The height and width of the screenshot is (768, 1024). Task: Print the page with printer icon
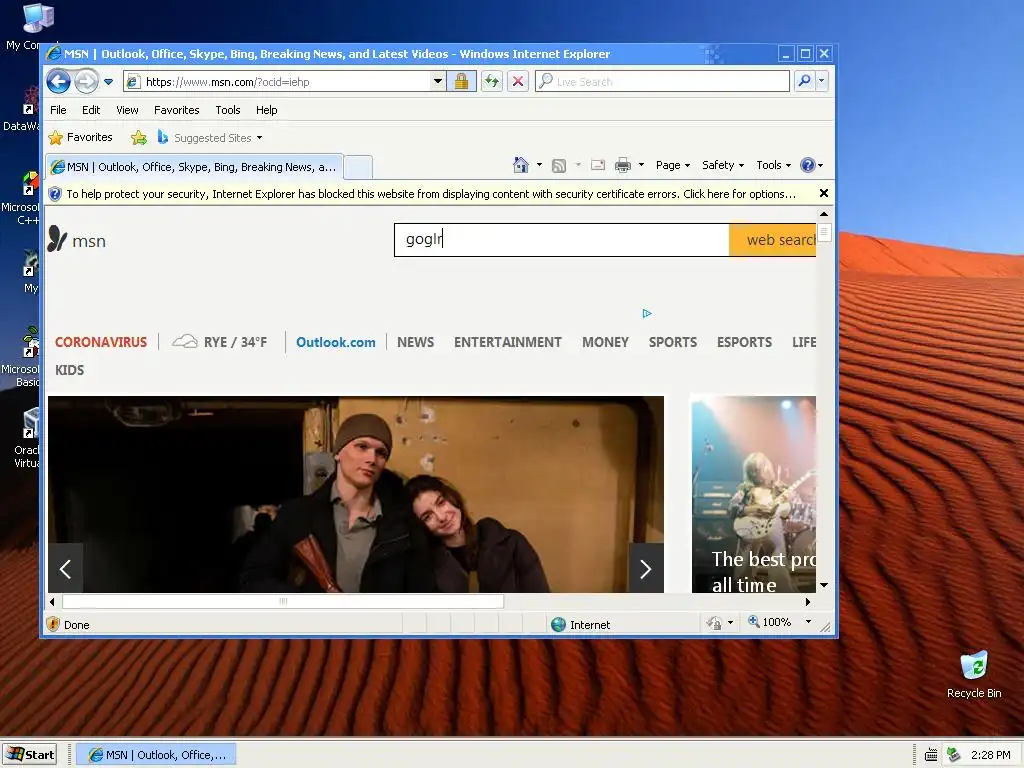[623, 165]
